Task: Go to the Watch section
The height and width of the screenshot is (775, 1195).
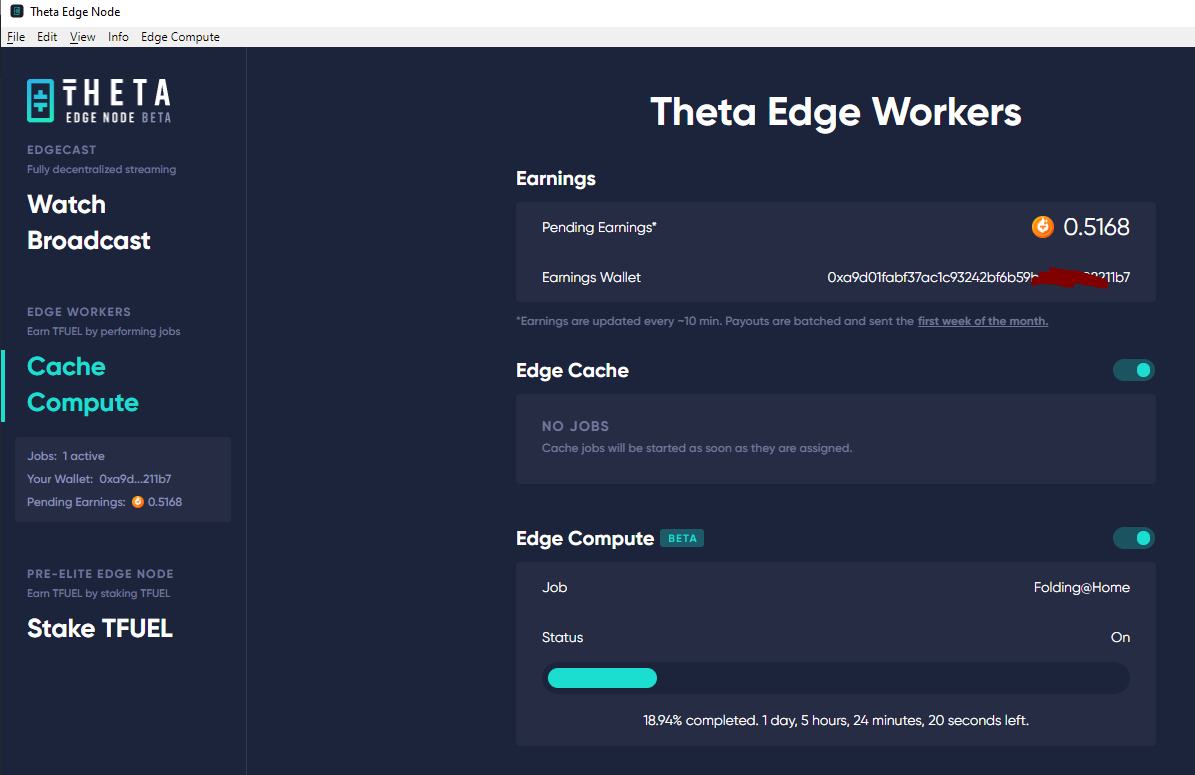Action: point(66,204)
